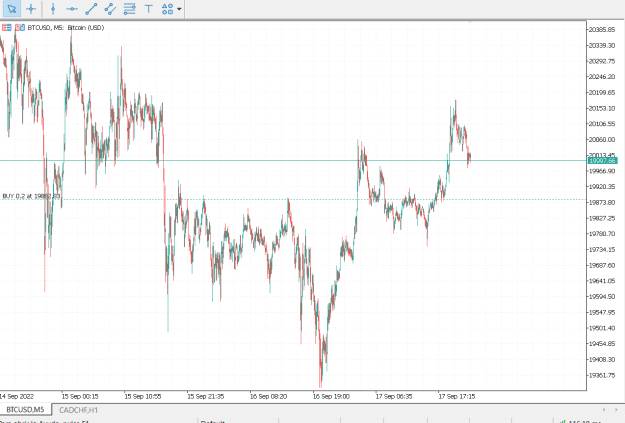Screen dimensions: 625x423
Task: Click the 16 Sep 19:00 time label
Action: 331,396
